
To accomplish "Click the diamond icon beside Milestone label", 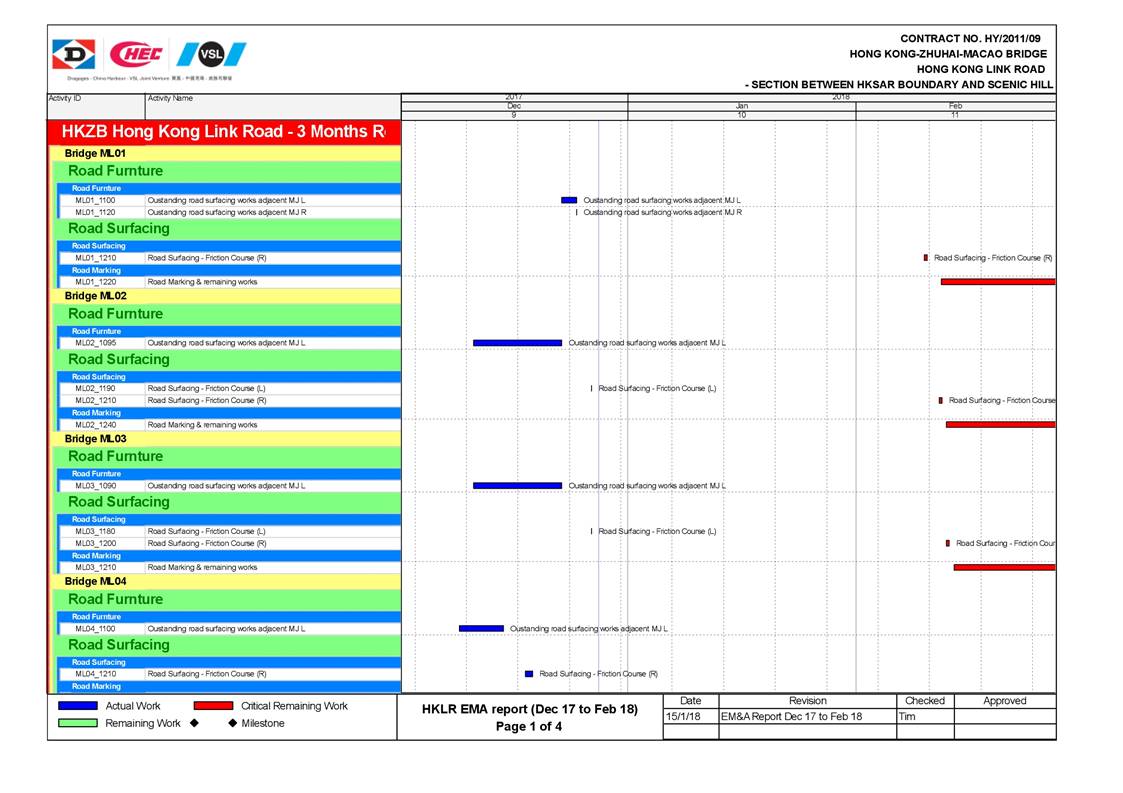I will click(232, 723).
